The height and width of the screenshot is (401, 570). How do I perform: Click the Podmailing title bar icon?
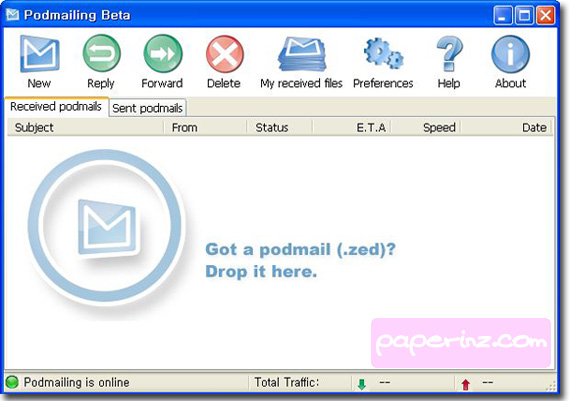pyautogui.click(x=12, y=15)
